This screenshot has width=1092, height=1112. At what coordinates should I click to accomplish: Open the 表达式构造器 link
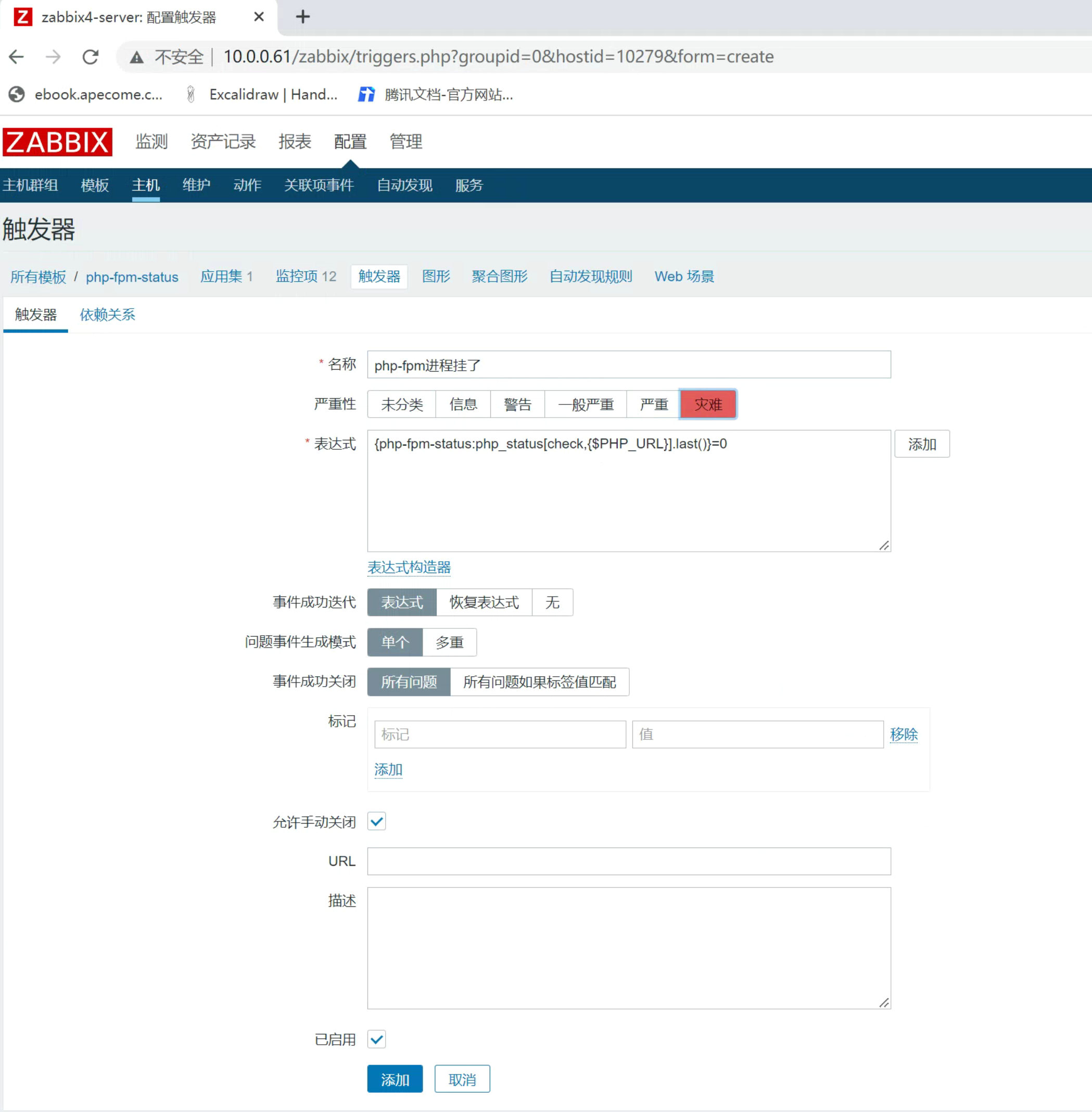coord(409,567)
